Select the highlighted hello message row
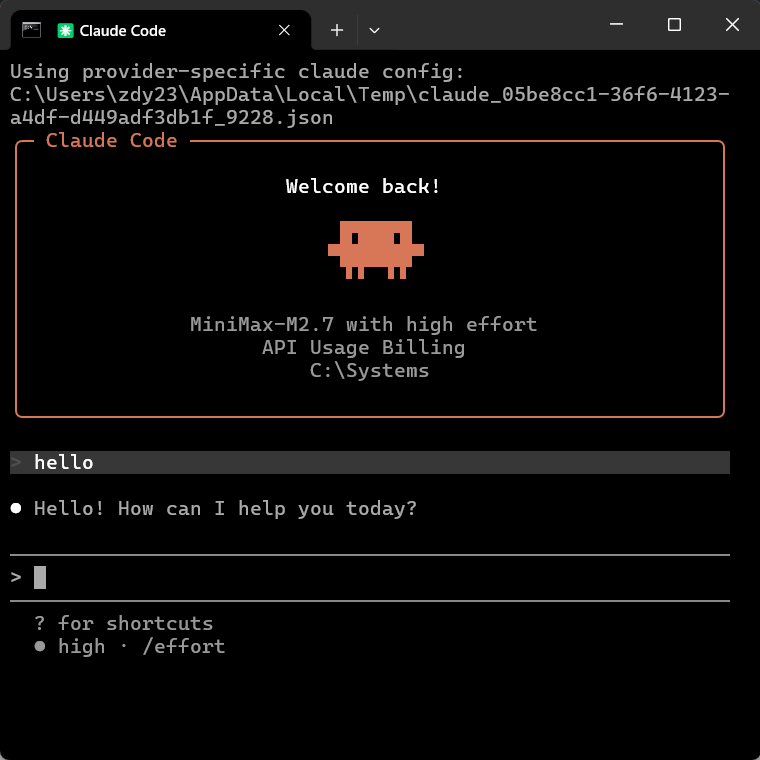 click(370, 462)
